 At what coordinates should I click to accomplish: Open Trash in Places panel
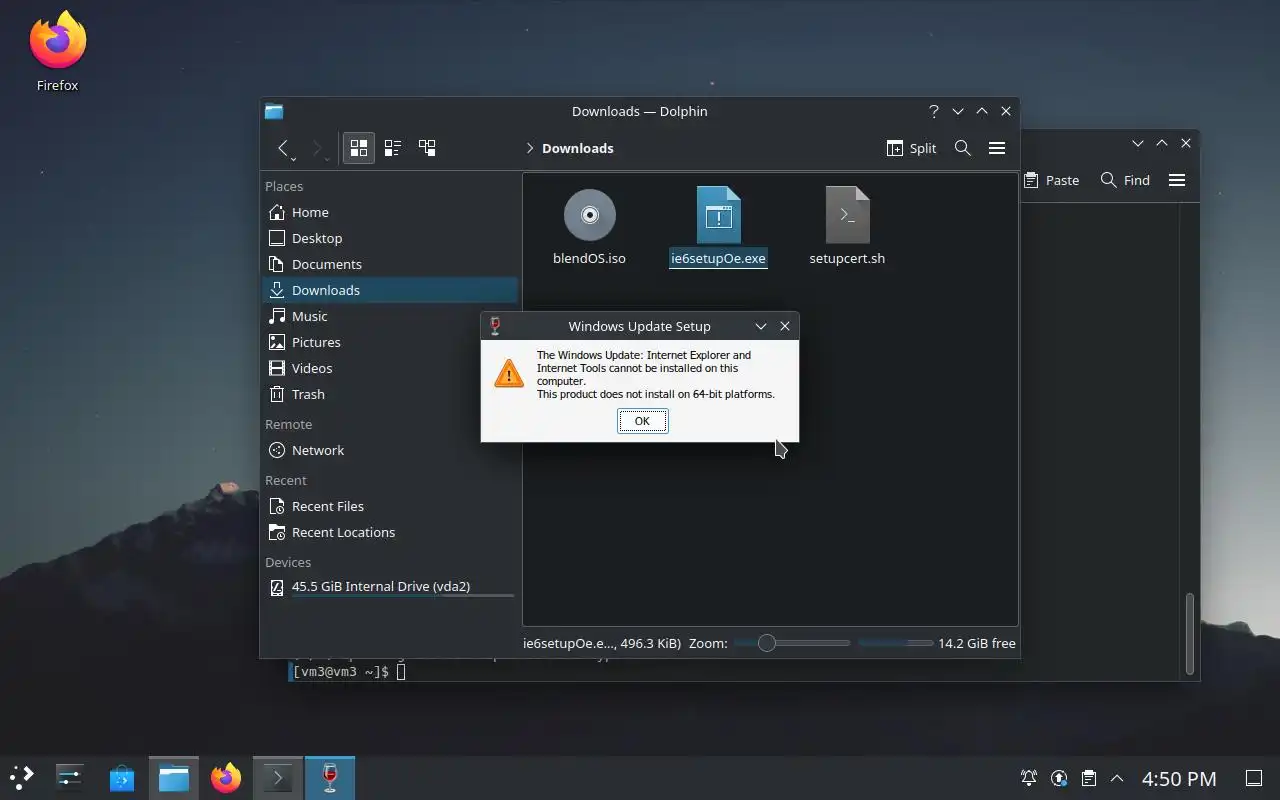coord(390,394)
